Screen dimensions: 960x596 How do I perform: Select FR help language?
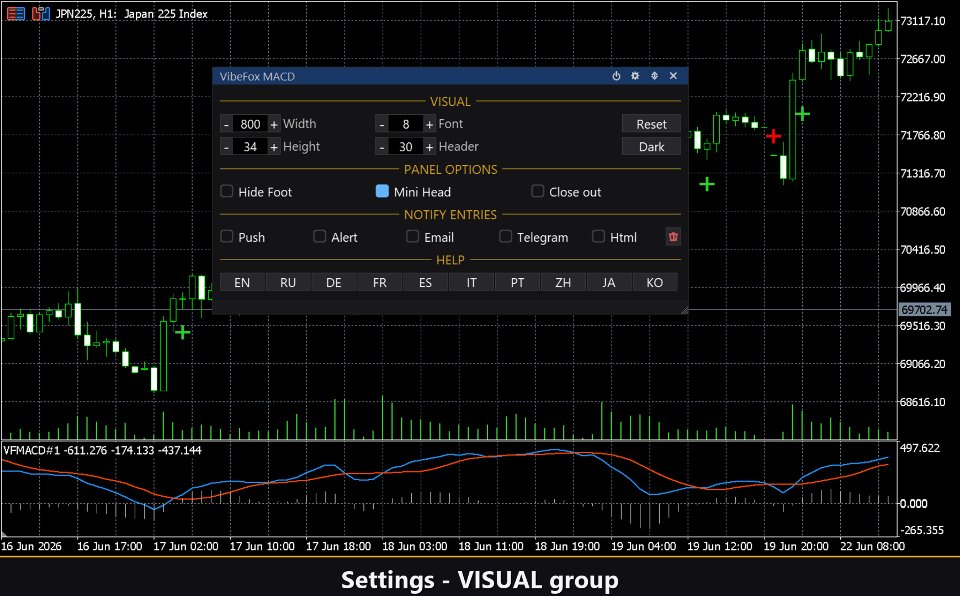pos(380,282)
